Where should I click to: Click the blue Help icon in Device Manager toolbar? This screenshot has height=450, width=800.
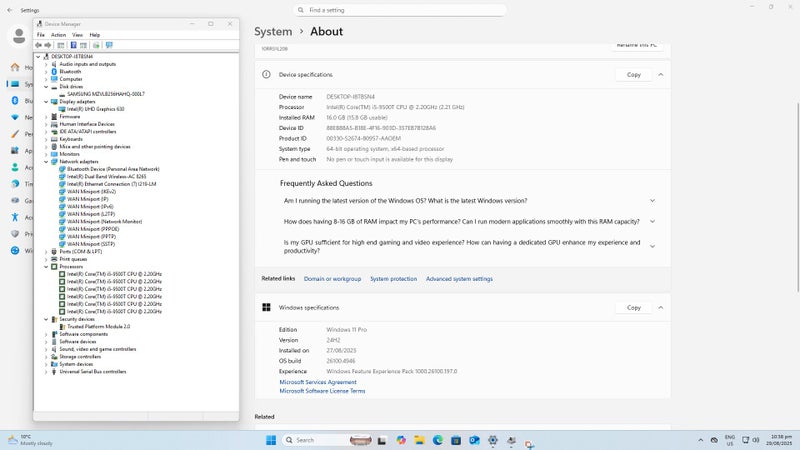[x=73, y=45]
